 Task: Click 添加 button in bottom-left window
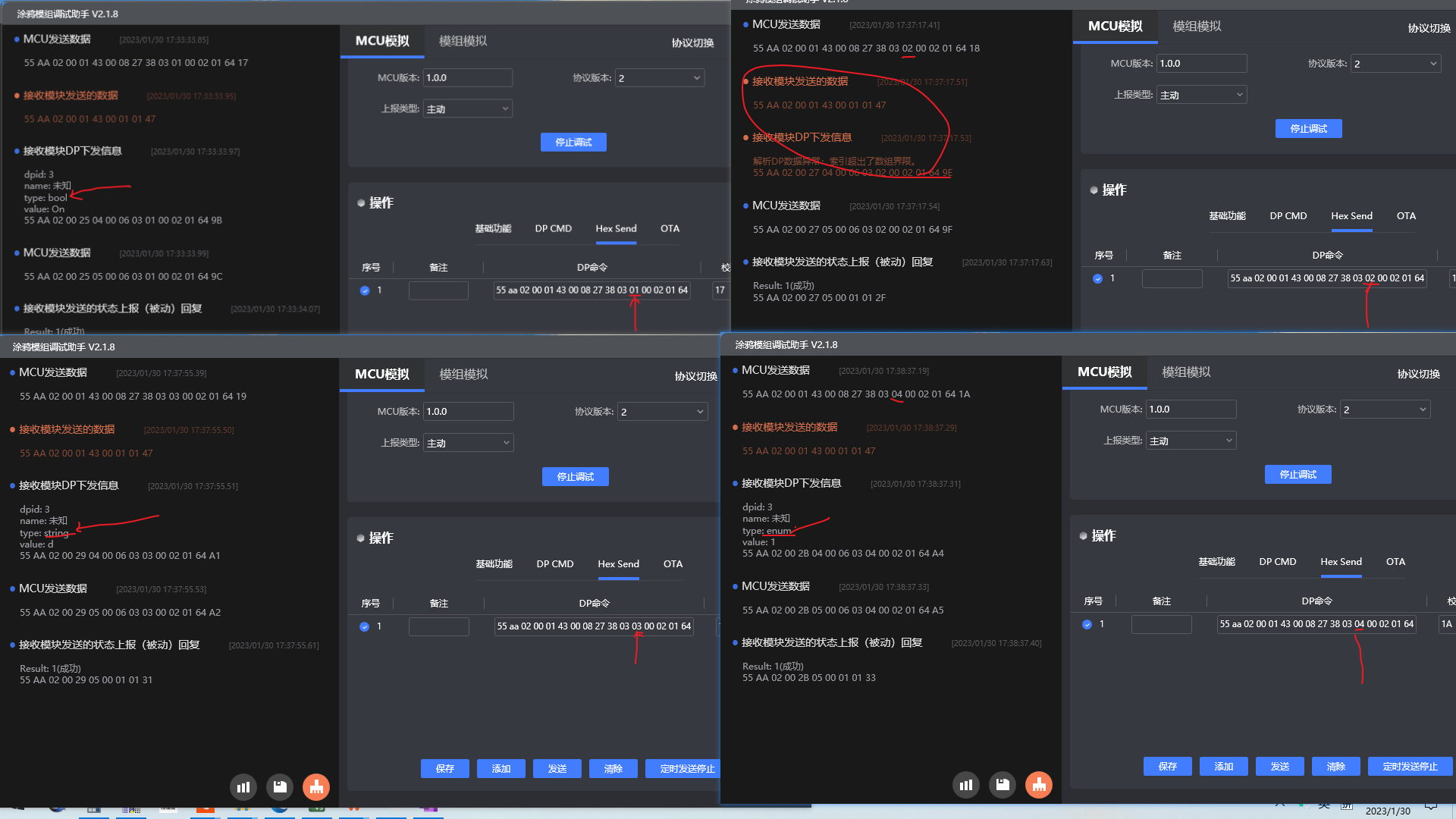[x=501, y=768]
